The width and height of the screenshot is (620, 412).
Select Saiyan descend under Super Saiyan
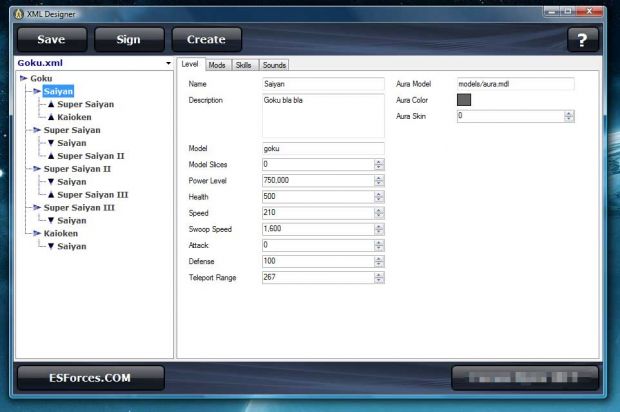tap(72, 143)
